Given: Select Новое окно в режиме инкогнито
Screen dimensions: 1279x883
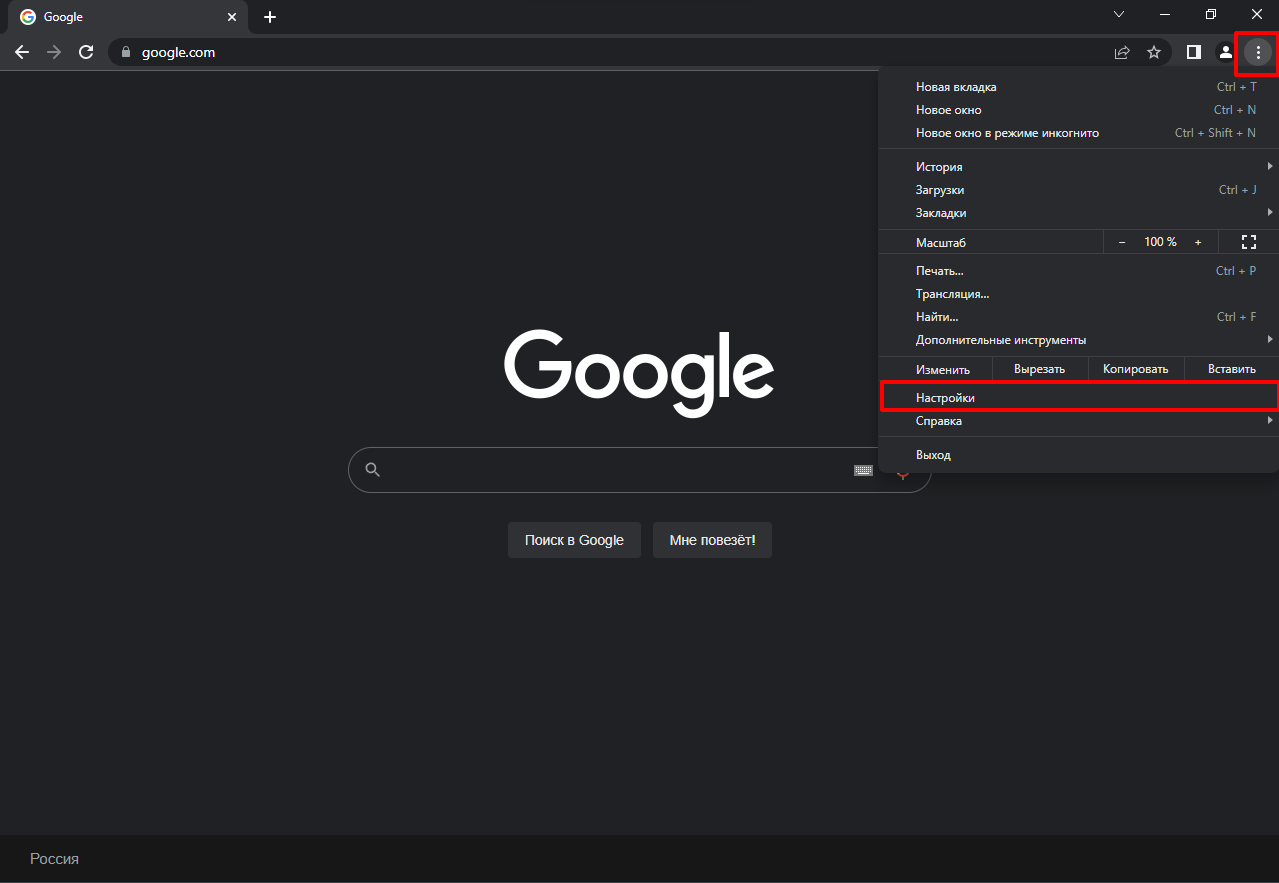Looking at the screenshot, I should coord(1007,133).
